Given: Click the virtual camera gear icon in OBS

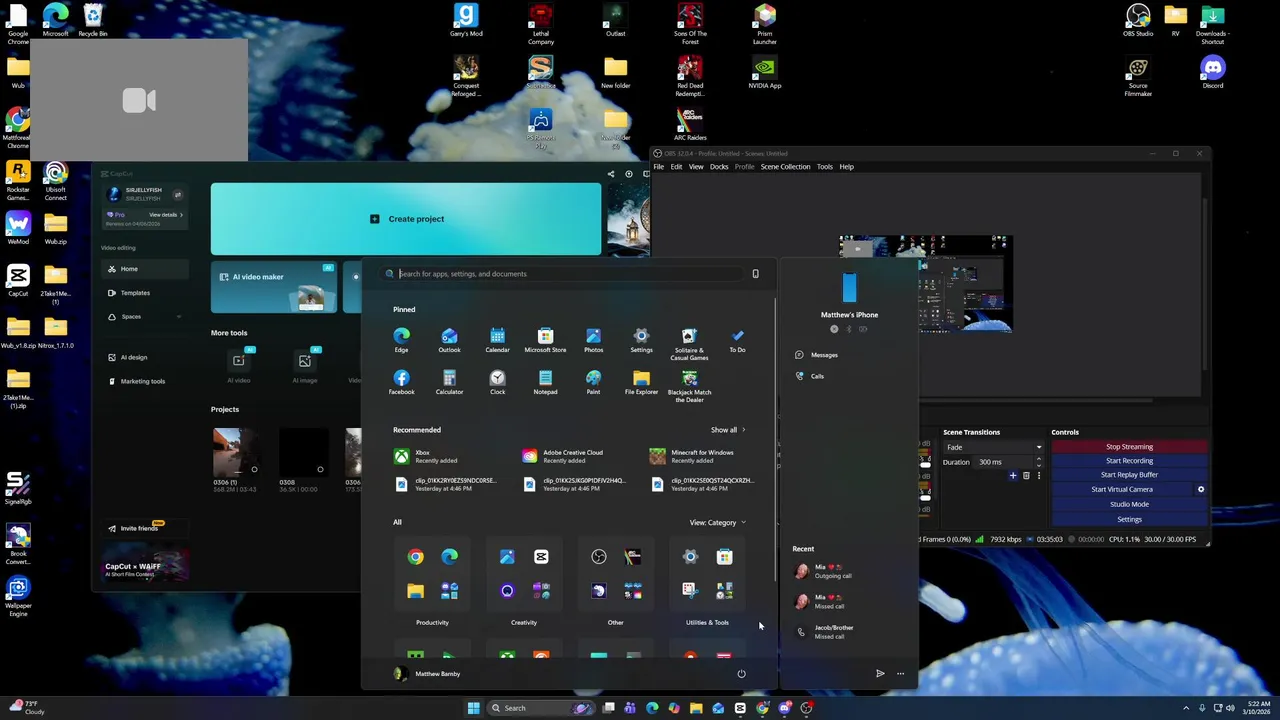Looking at the screenshot, I should pos(1201,490).
